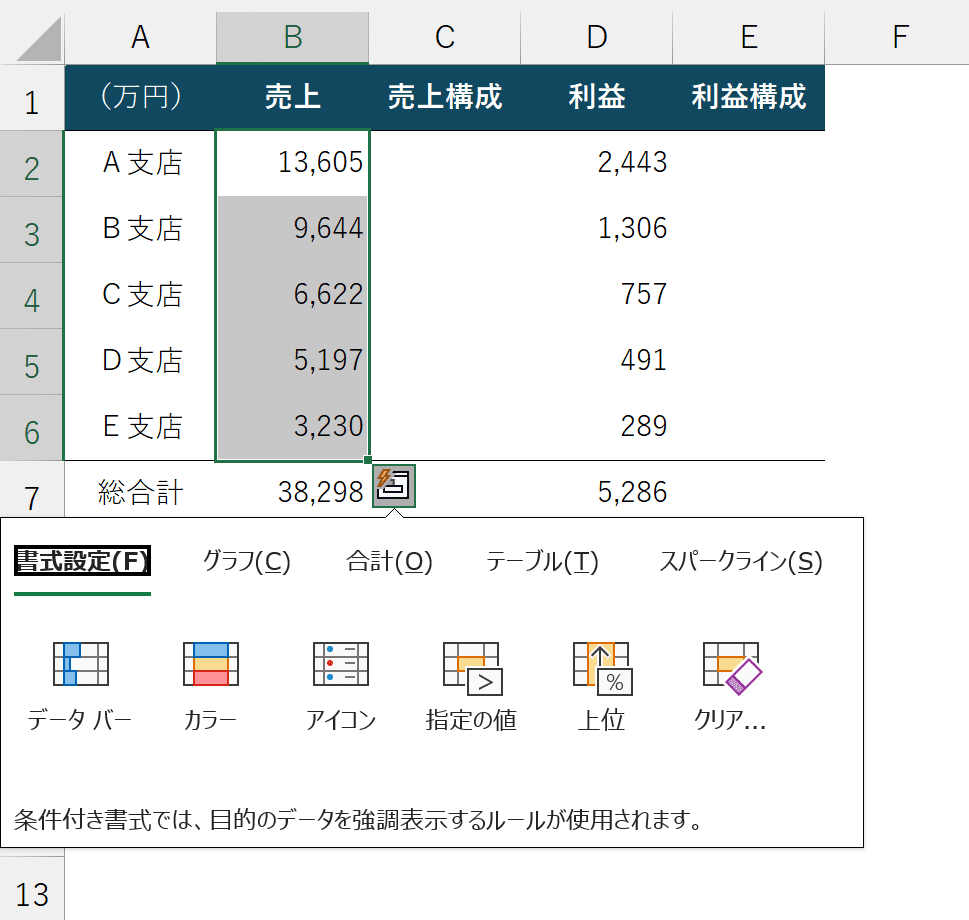Open the スパークライン(S) tab
969x920 pixels.
[740, 561]
